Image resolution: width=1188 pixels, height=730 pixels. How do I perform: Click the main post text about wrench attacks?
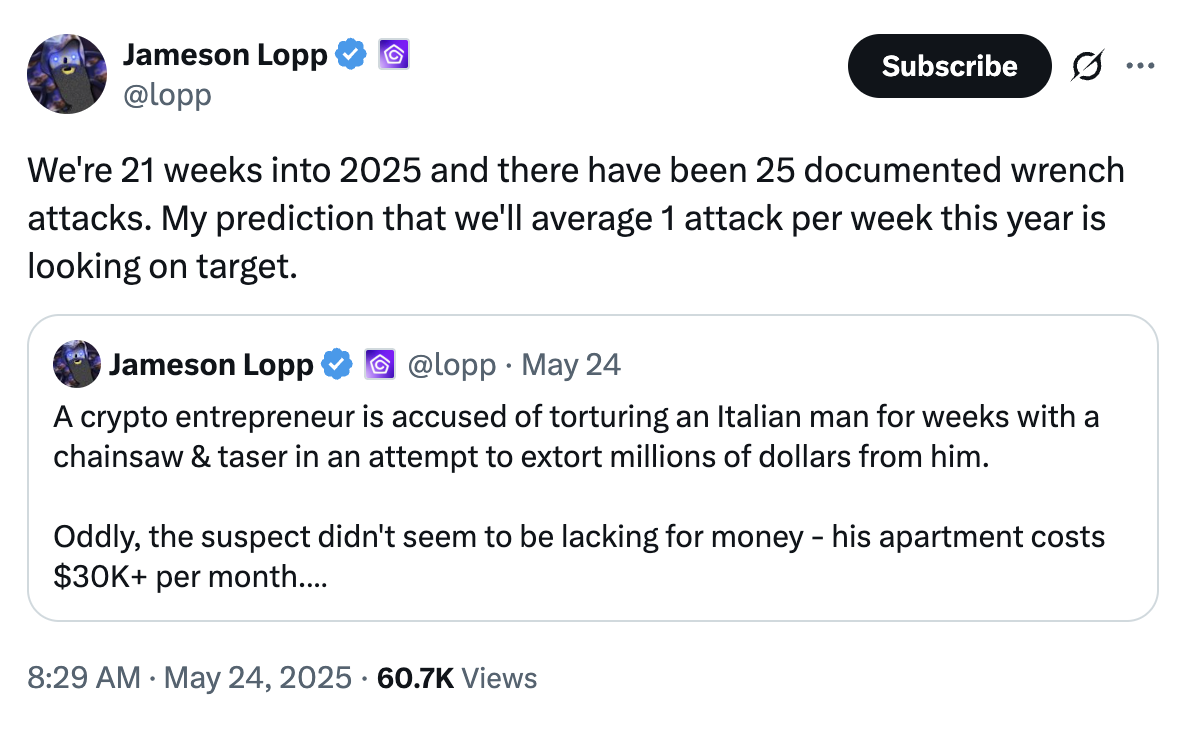tap(575, 215)
